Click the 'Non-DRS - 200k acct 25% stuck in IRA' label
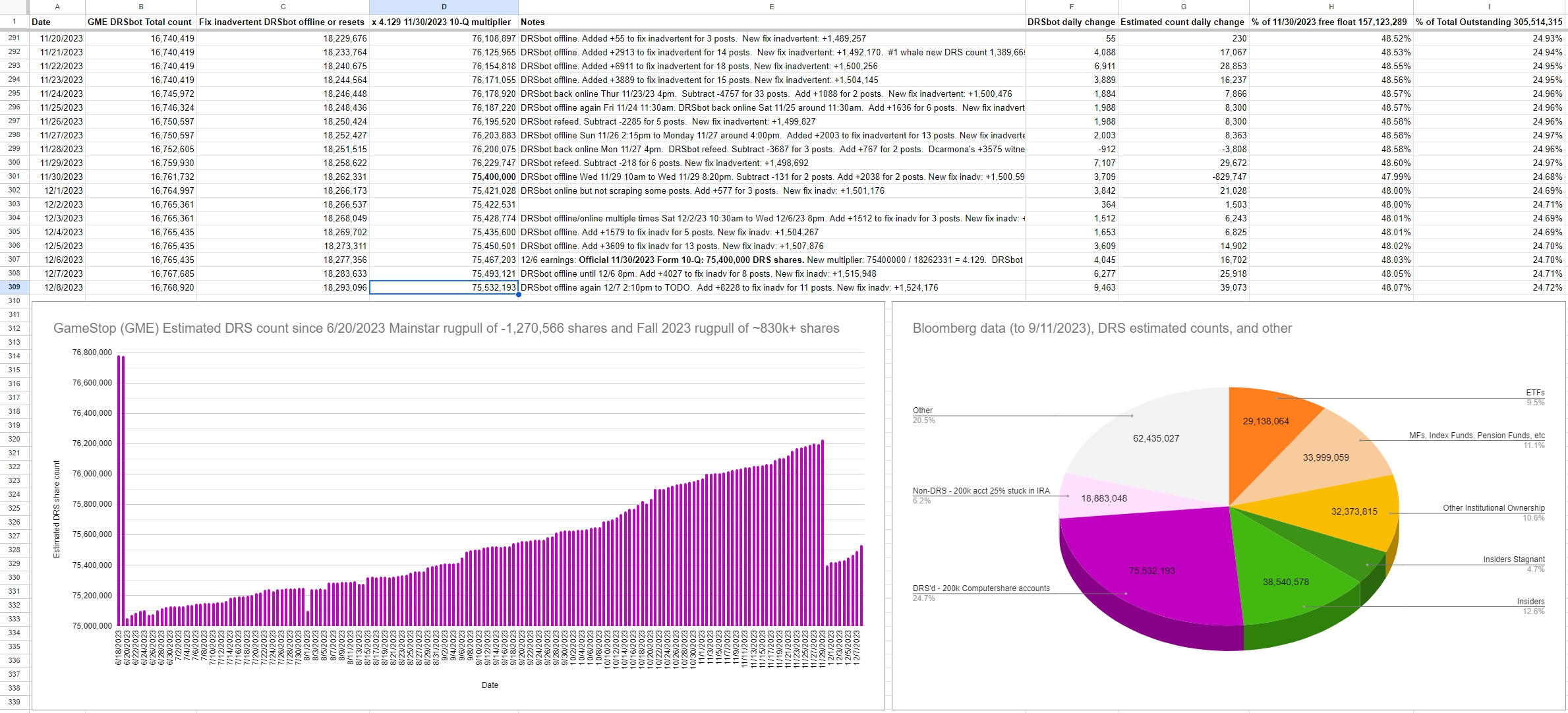 pyautogui.click(x=981, y=491)
